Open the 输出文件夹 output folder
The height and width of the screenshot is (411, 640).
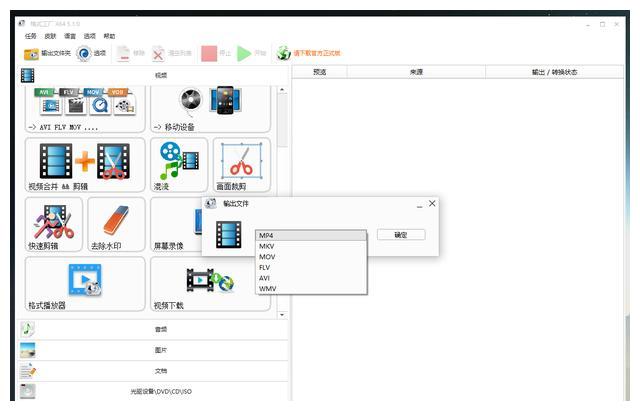pyautogui.click(x=47, y=53)
